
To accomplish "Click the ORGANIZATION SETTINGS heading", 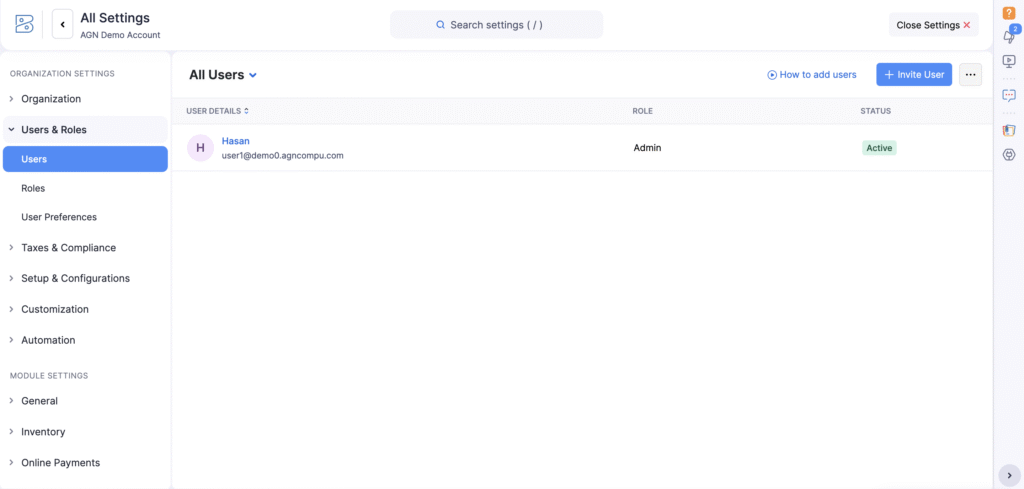I will (x=62, y=74).
